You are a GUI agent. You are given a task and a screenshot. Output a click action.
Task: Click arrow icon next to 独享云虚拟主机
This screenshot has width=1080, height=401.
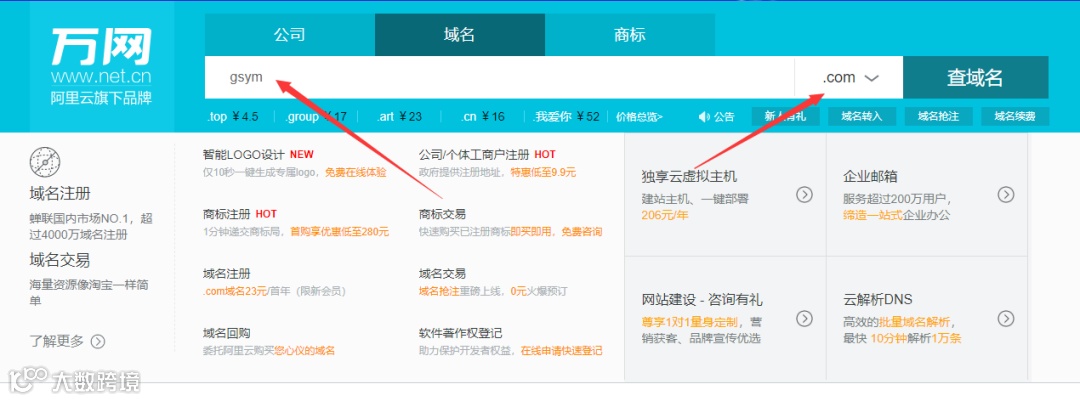tap(804, 195)
